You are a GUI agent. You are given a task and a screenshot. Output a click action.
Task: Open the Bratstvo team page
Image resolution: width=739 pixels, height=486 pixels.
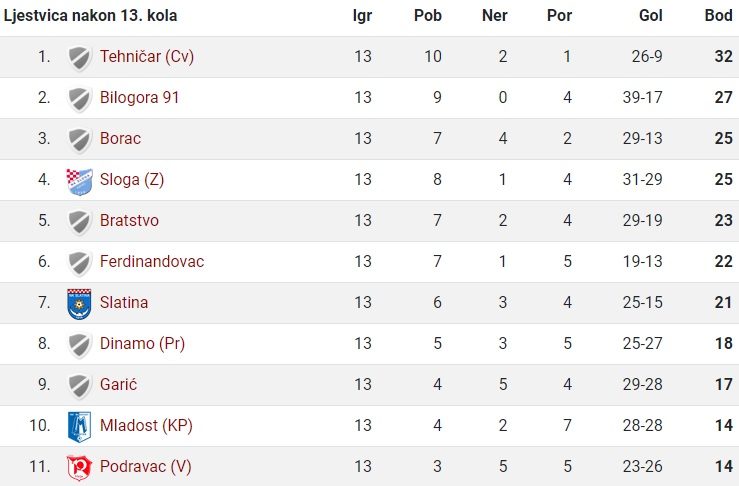click(129, 221)
